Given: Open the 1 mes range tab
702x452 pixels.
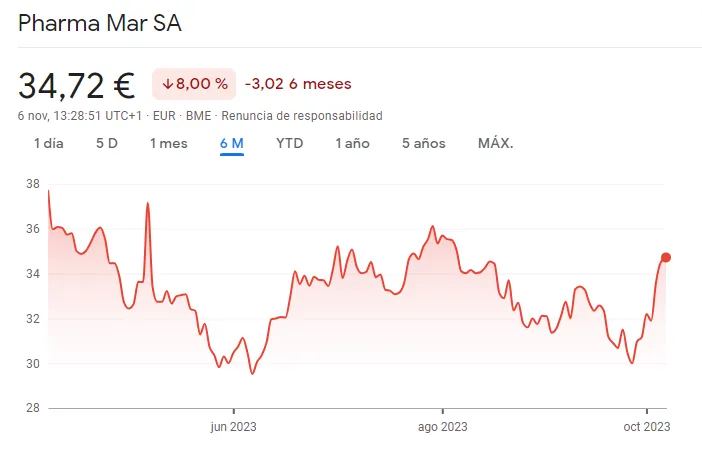Looking at the screenshot, I should tap(168, 143).
